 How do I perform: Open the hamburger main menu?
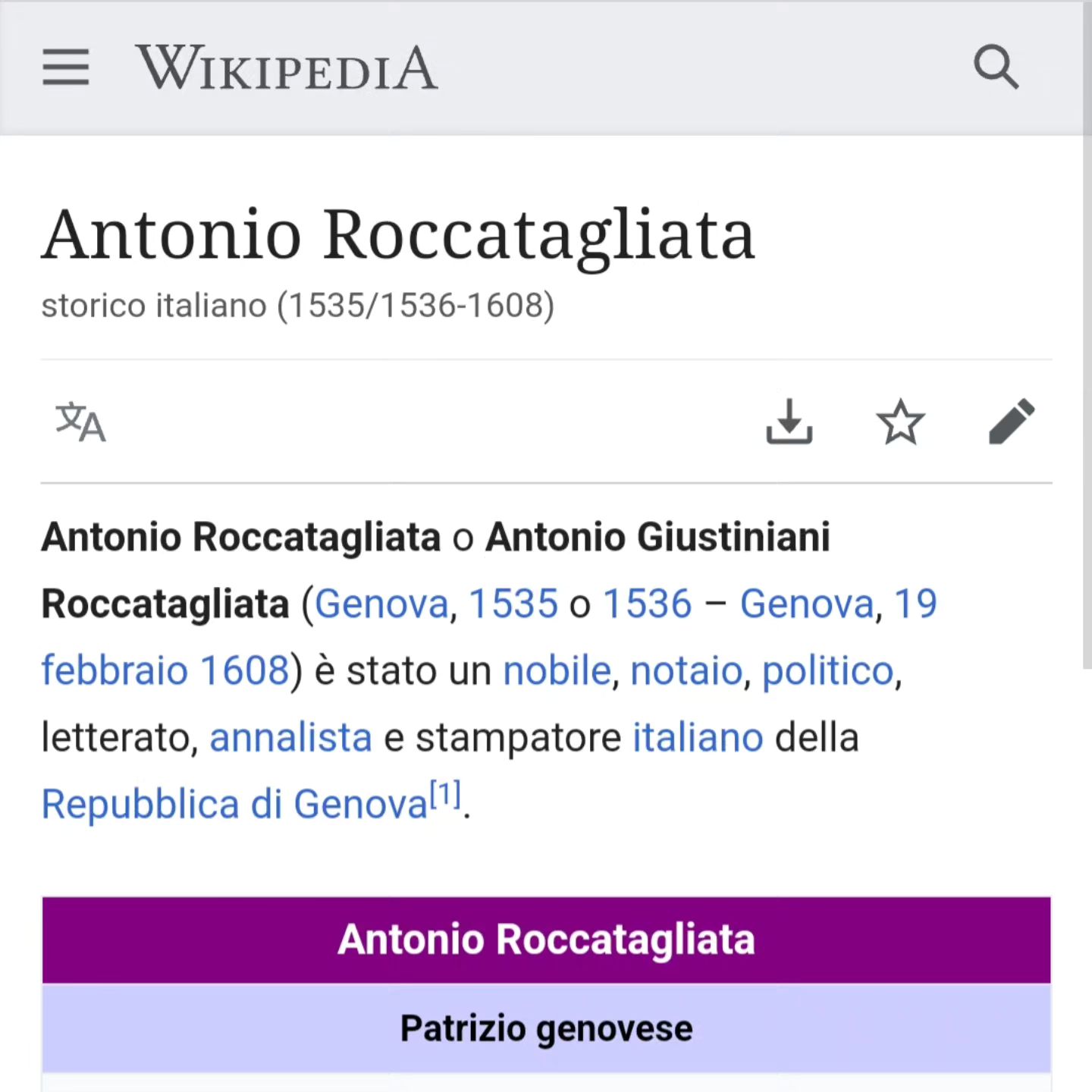(66, 67)
